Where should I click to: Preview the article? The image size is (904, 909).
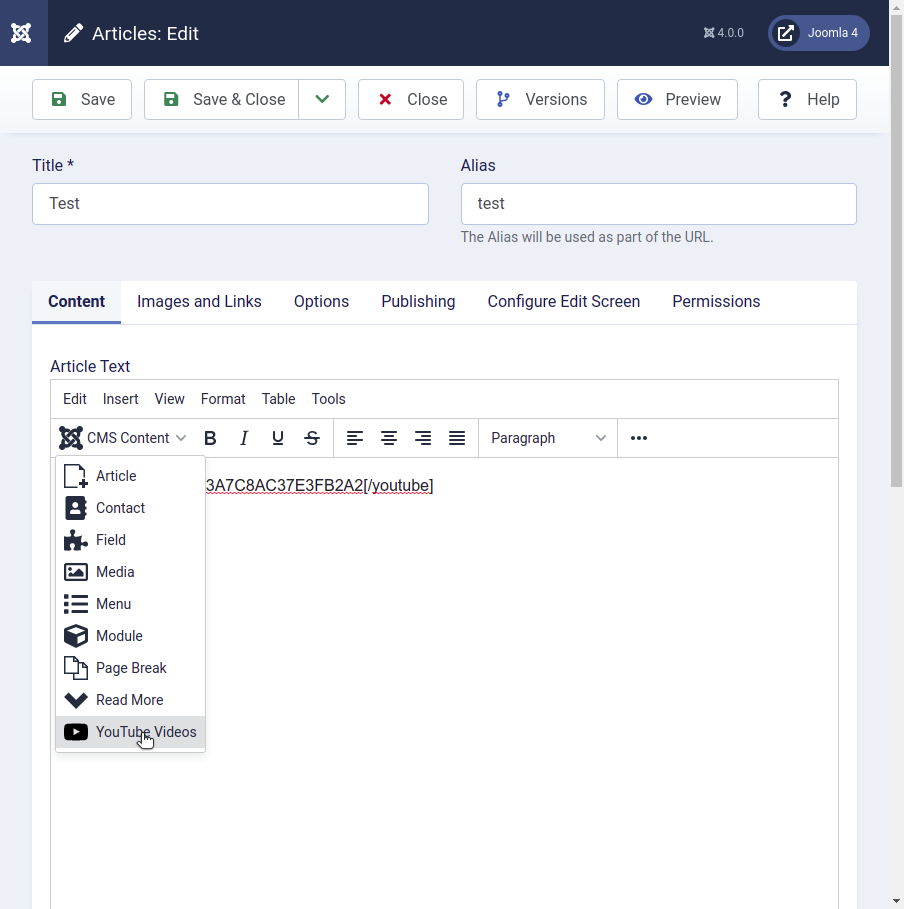click(677, 100)
